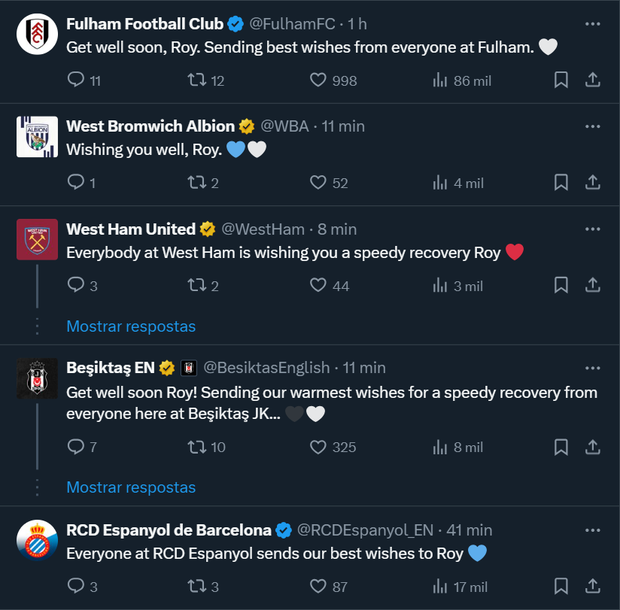
Task: Open the West Bromwich Albion profile name
Action: pos(150,126)
